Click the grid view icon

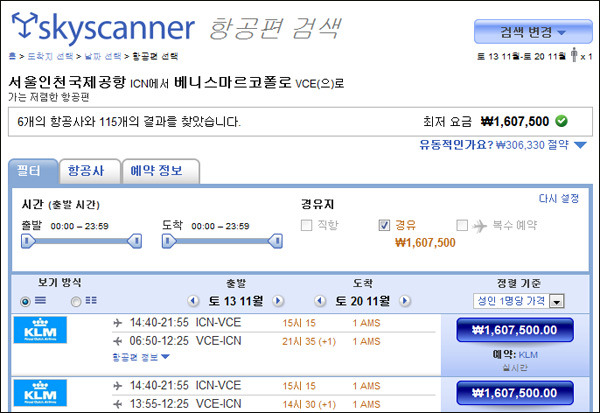coord(91,300)
